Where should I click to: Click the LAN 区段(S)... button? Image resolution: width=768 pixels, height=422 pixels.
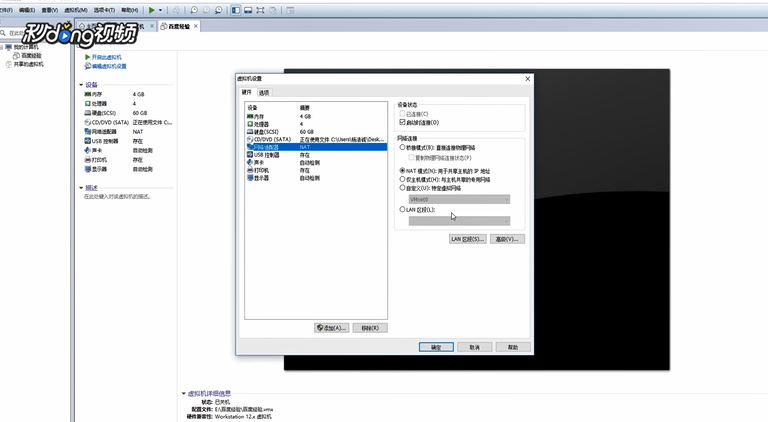[468, 239]
